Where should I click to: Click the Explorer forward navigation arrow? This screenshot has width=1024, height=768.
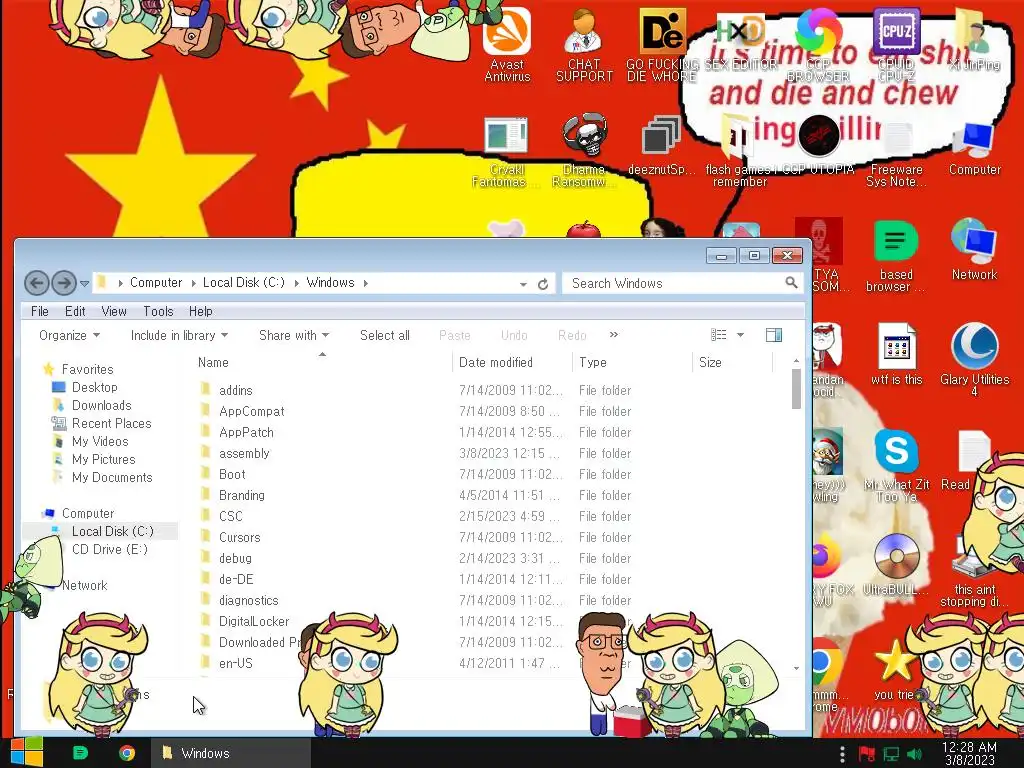point(64,283)
